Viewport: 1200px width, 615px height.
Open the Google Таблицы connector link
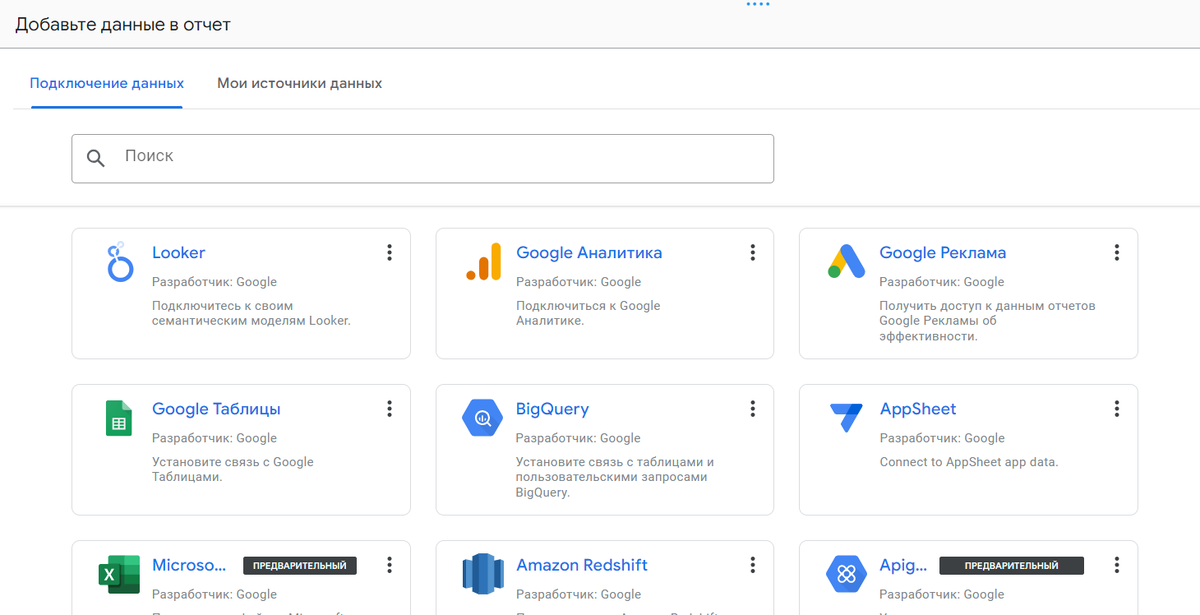click(x=215, y=408)
